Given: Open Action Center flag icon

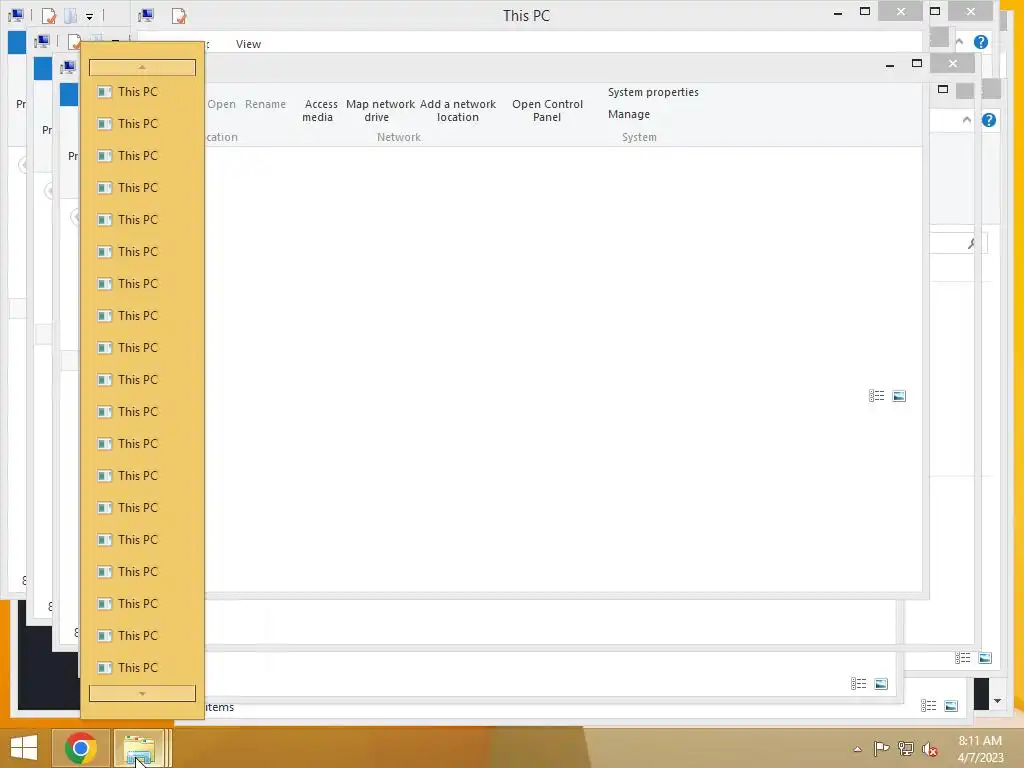Looking at the screenshot, I should (x=881, y=748).
